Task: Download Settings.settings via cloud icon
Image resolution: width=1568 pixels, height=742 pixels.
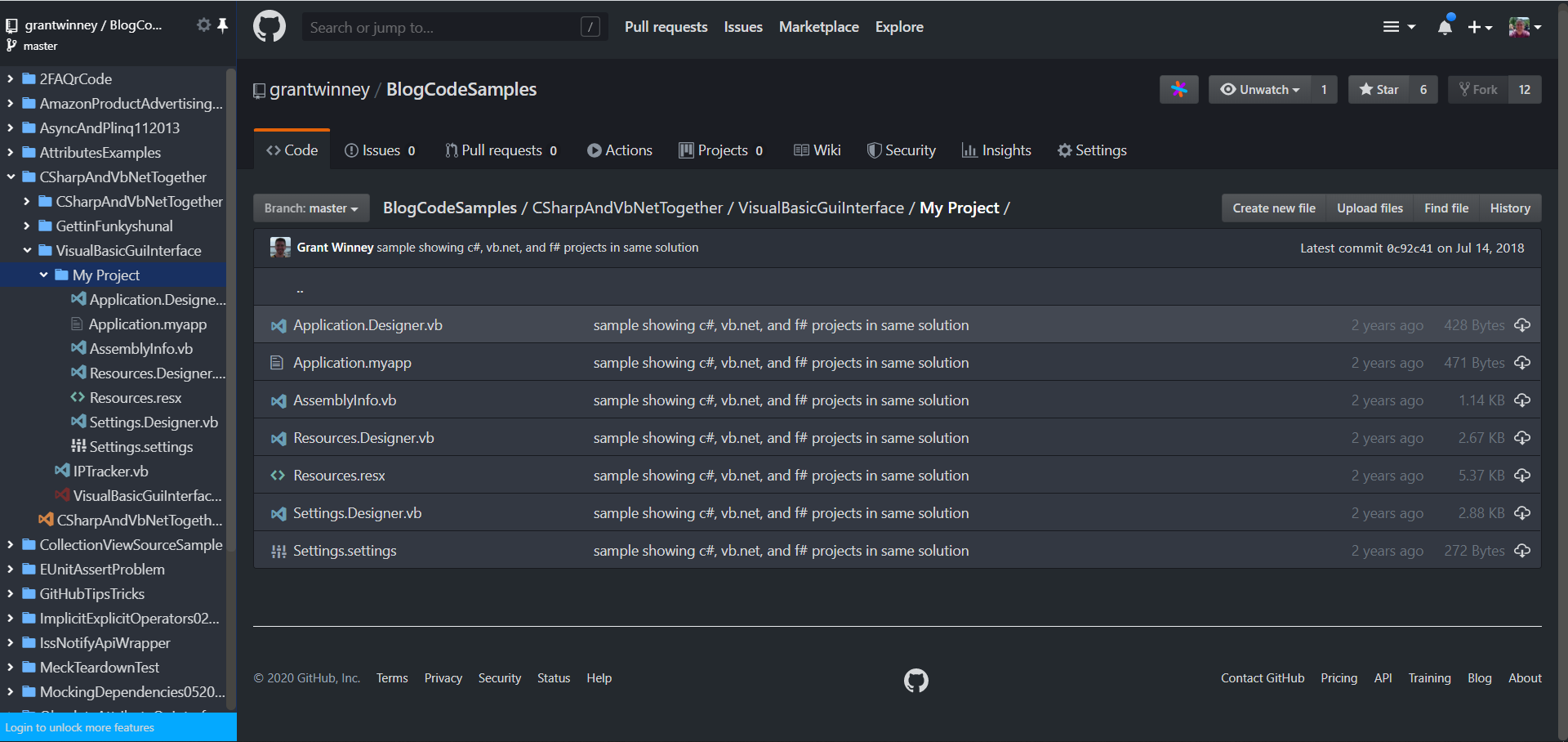Action: 1522,551
